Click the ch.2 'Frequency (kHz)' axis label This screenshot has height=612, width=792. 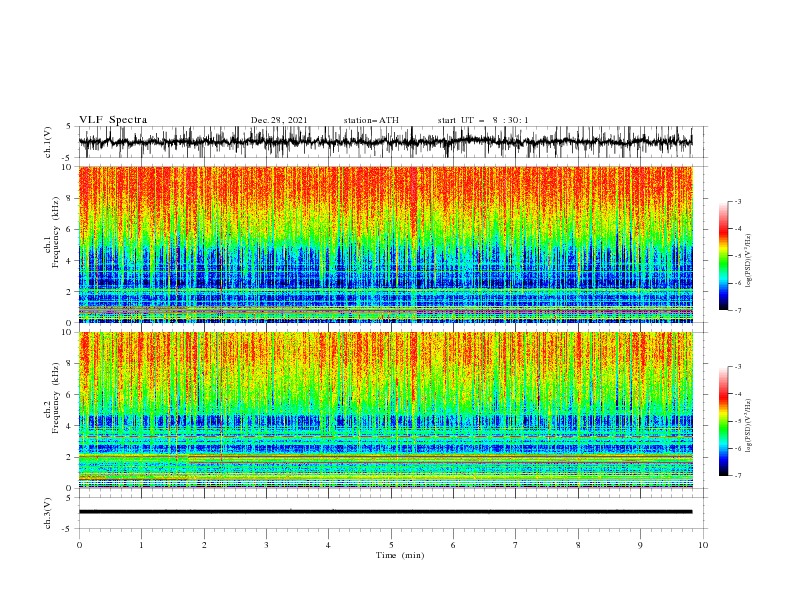click(x=57, y=398)
